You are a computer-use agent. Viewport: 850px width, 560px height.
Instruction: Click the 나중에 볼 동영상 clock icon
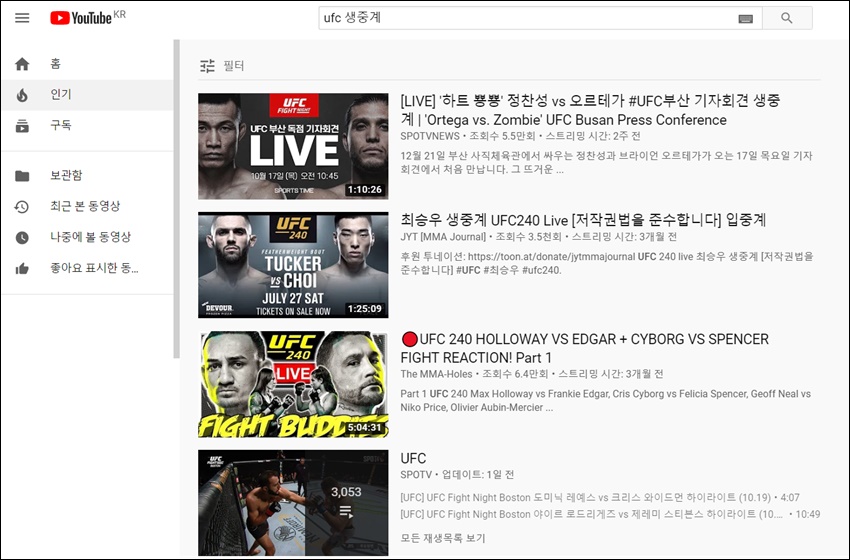(22, 237)
